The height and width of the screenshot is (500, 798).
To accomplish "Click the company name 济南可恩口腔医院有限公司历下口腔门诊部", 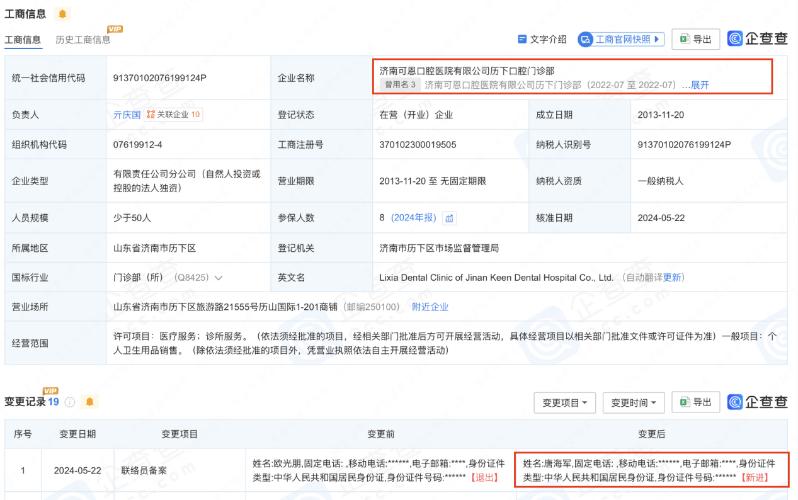I will click(x=467, y=71).
